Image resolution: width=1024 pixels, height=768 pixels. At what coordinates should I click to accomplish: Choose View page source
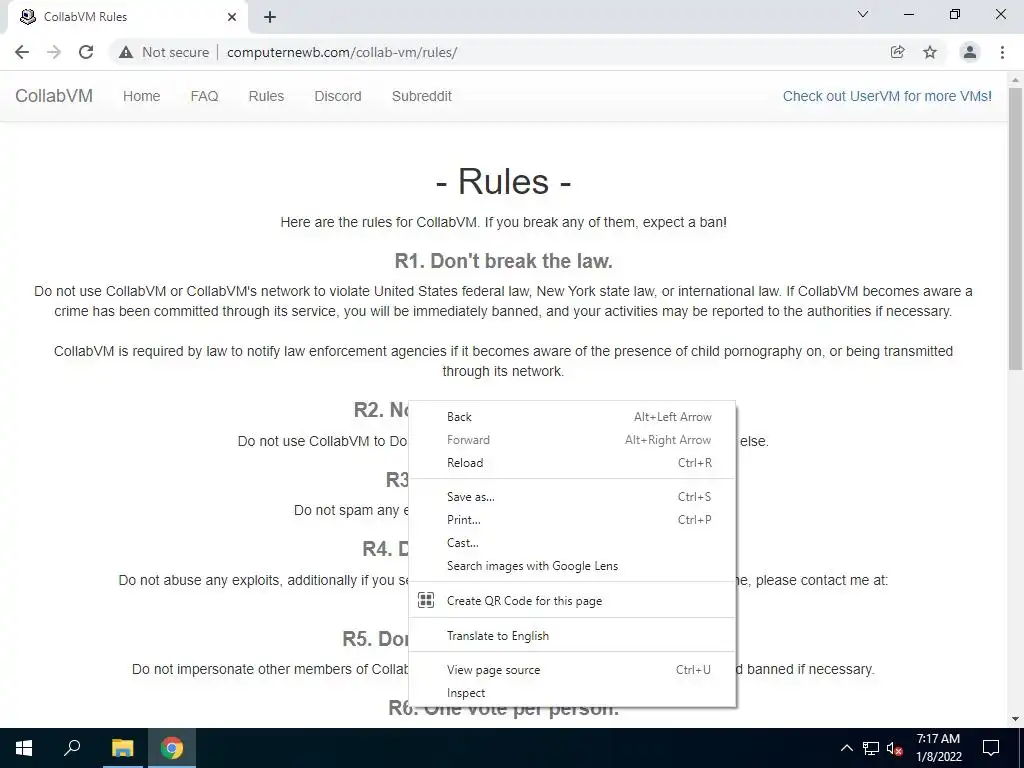pos(572,669)
